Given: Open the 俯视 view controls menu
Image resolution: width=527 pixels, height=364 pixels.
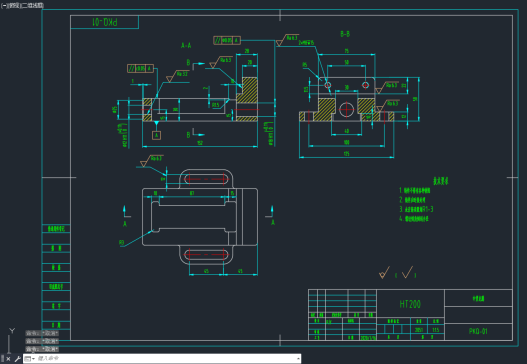Looking at the screenshot, I should click(x=14, y=5).
